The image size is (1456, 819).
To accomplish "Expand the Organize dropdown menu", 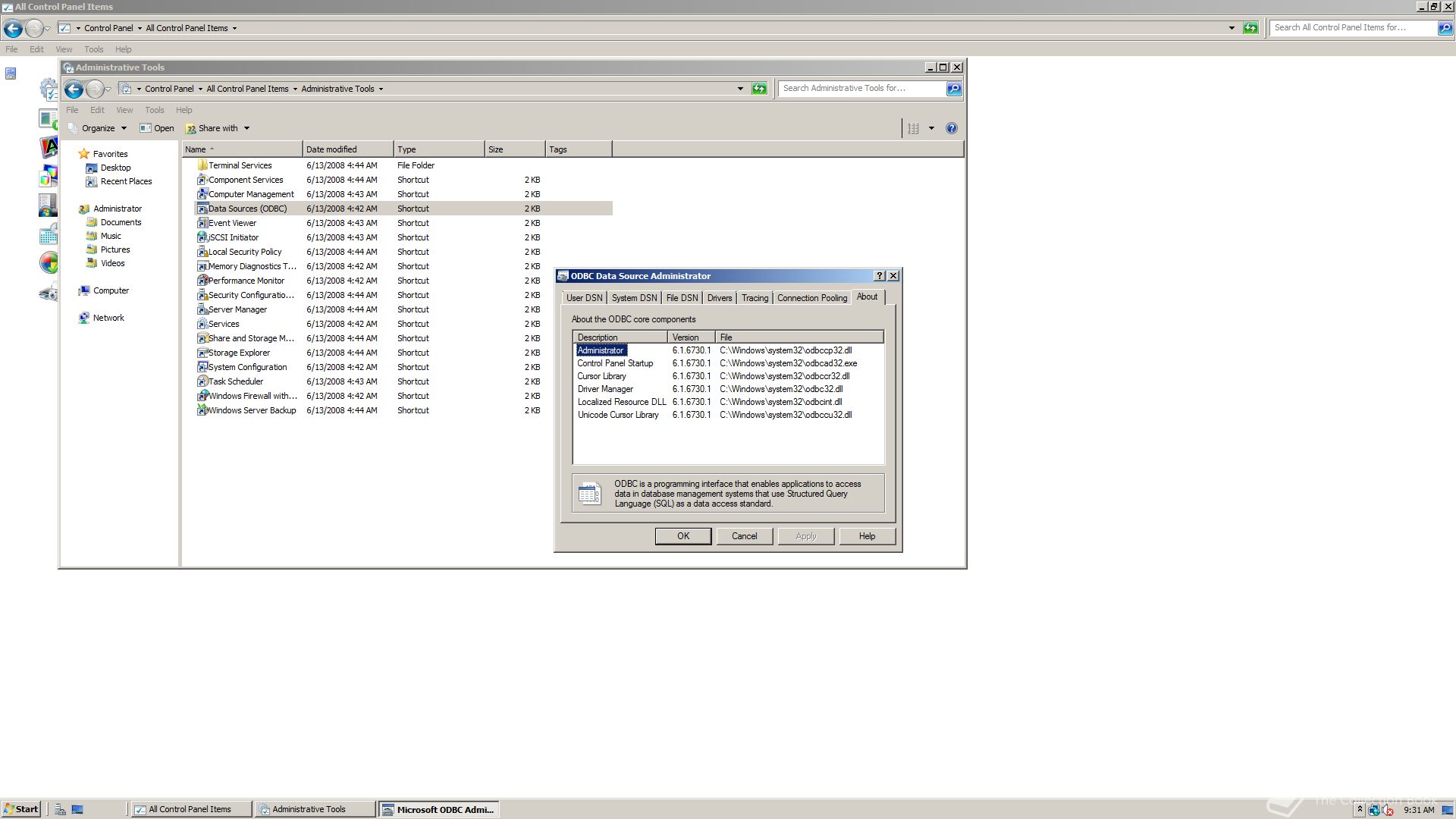I will (124, 128).
